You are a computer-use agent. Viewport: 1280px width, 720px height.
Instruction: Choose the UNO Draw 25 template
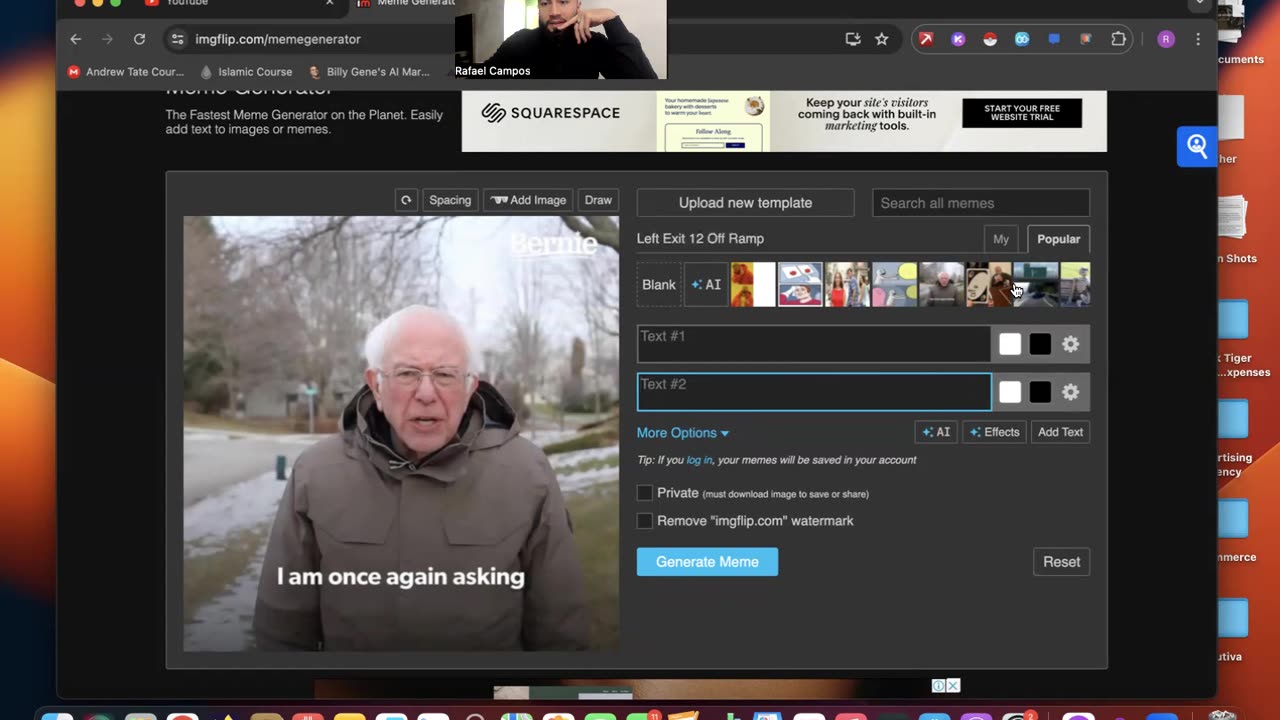click(988, 285)
